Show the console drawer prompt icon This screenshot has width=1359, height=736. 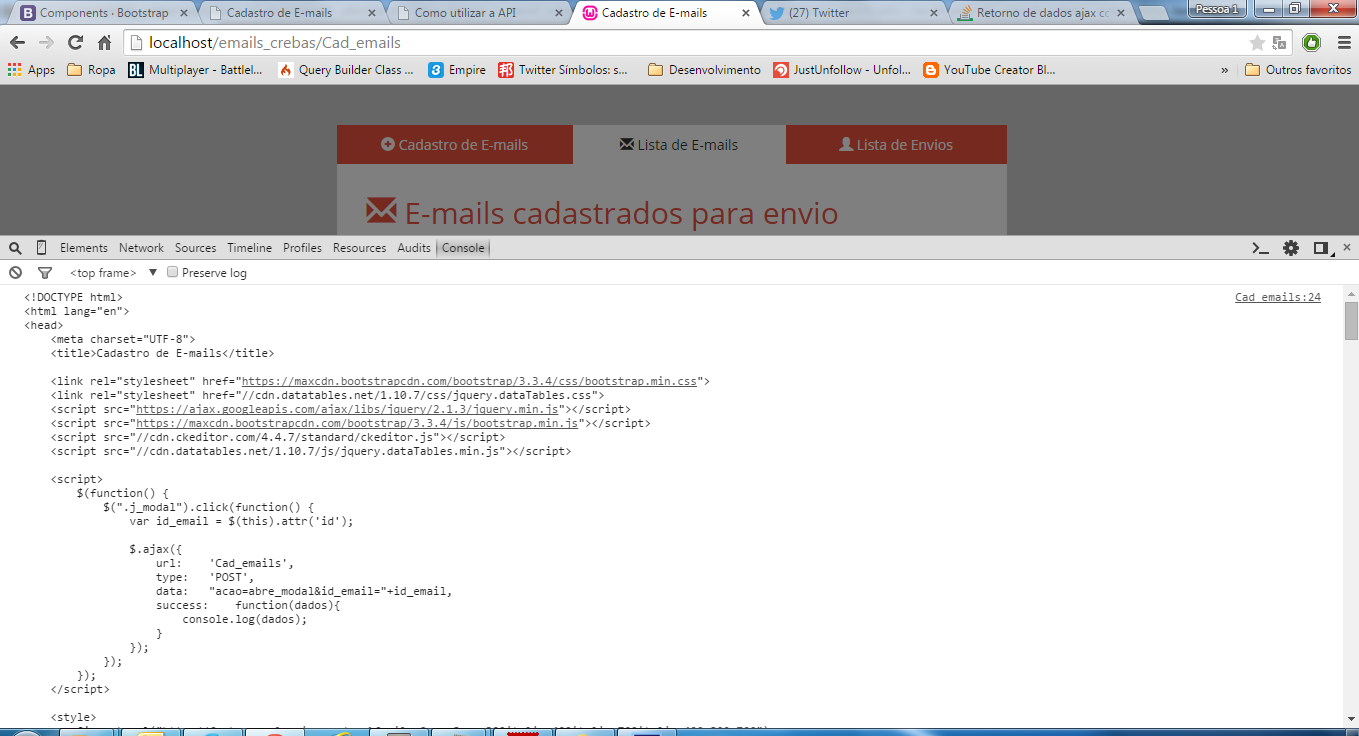click(1261, 248)
